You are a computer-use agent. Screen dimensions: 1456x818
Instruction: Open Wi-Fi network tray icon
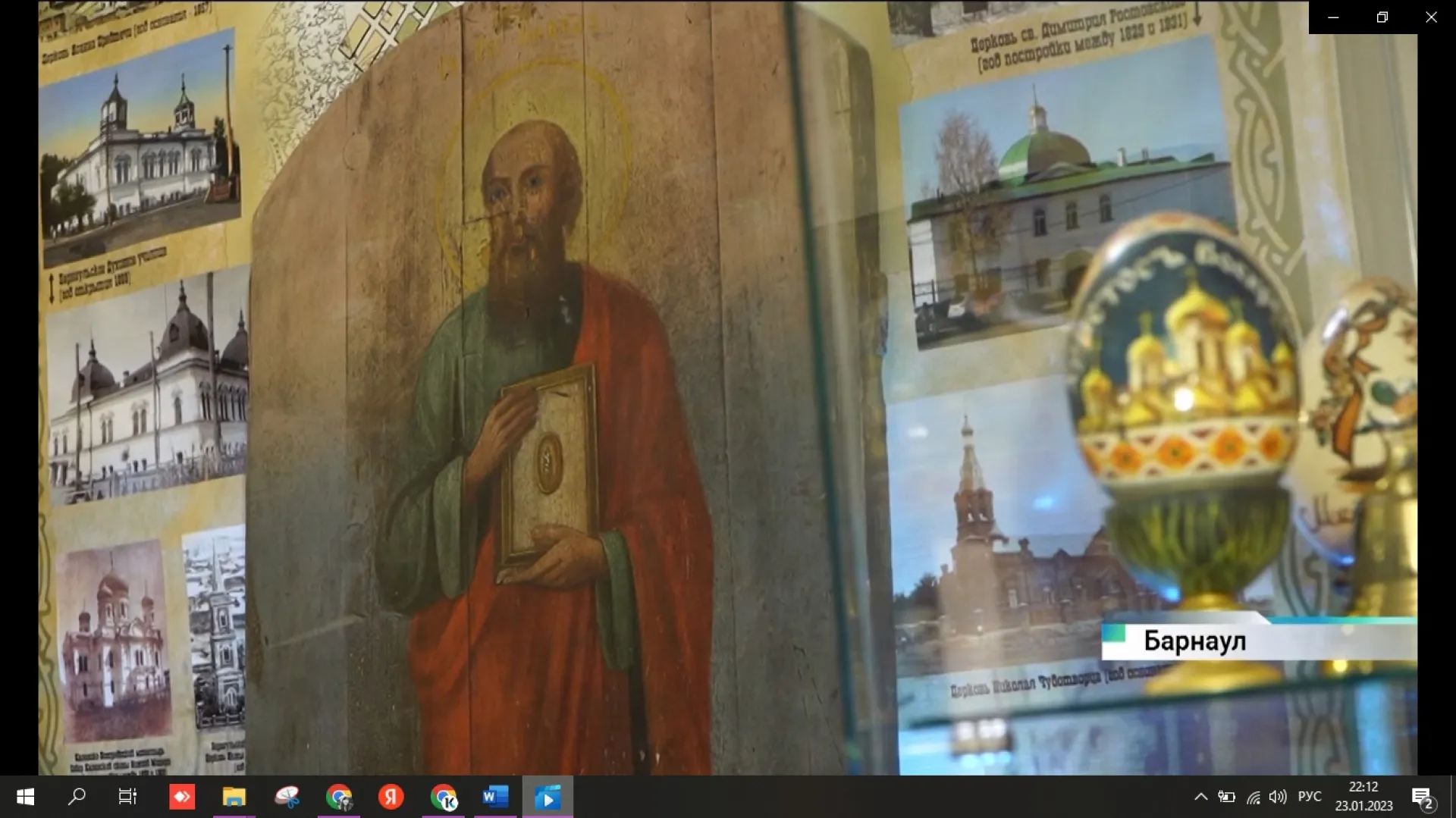click(x=1254, y=797)
